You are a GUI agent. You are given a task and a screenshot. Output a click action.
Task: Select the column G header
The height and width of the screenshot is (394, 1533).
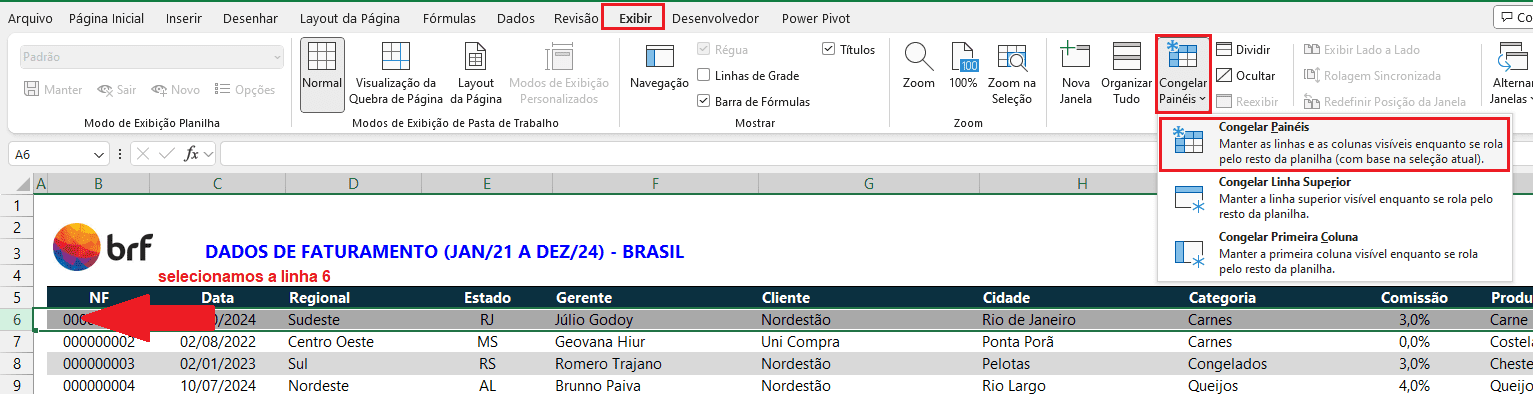pos(869,184)
